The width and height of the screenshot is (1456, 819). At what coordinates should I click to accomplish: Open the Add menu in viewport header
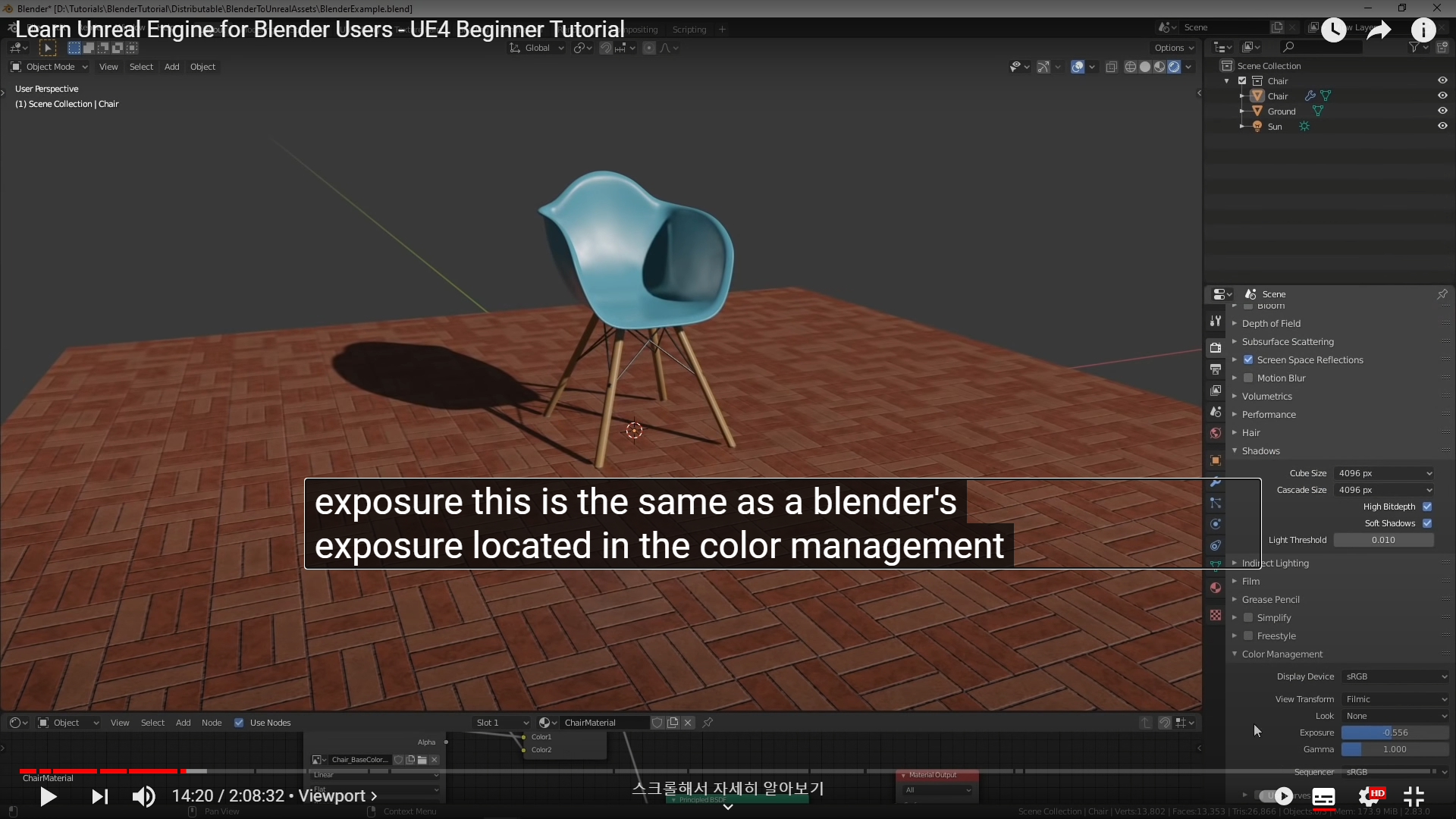pos(172,67)
